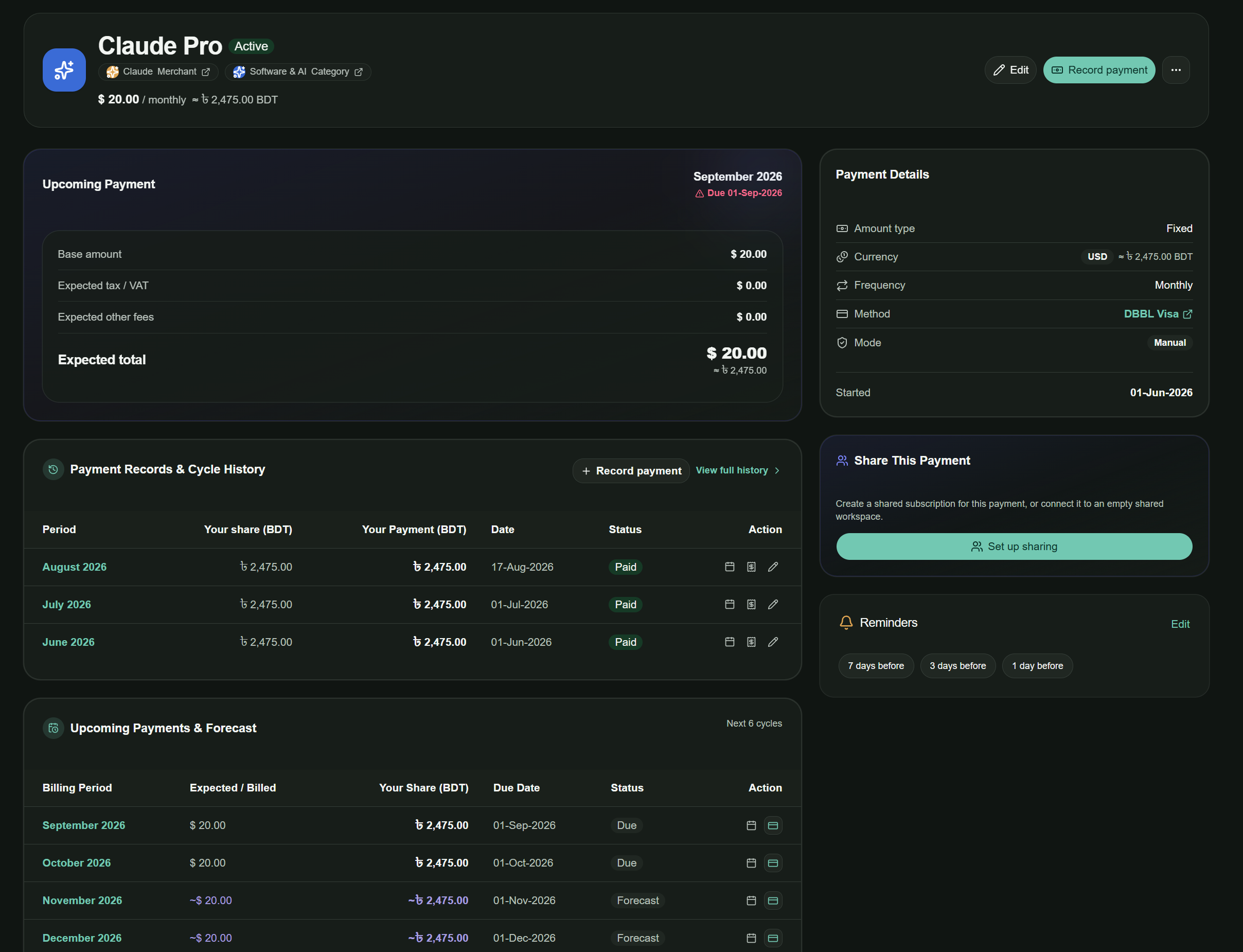Click the Next 6 cycles label
The image size is (1243, 952).
(754, 724)
